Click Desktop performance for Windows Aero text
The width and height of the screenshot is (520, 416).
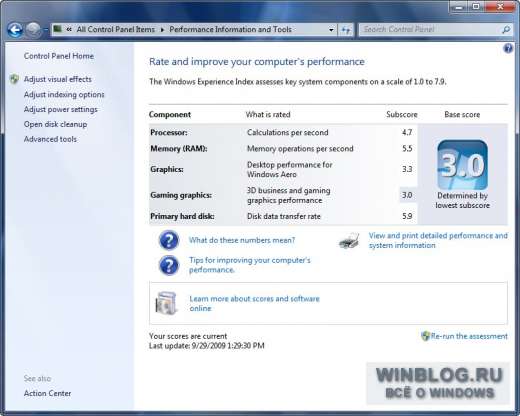coord(290,169)
